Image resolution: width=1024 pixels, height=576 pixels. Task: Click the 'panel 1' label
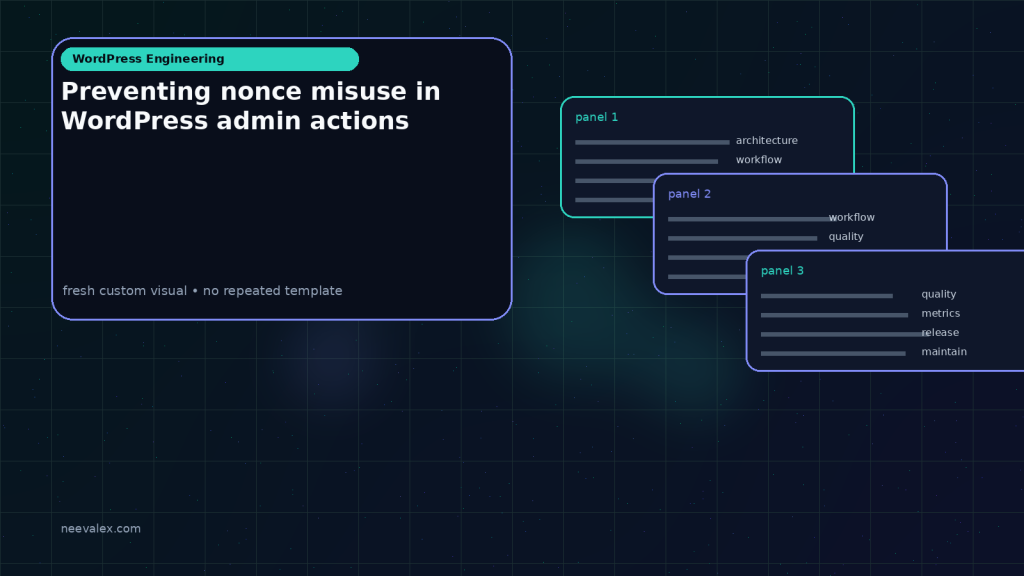click(x=596, y=117)
